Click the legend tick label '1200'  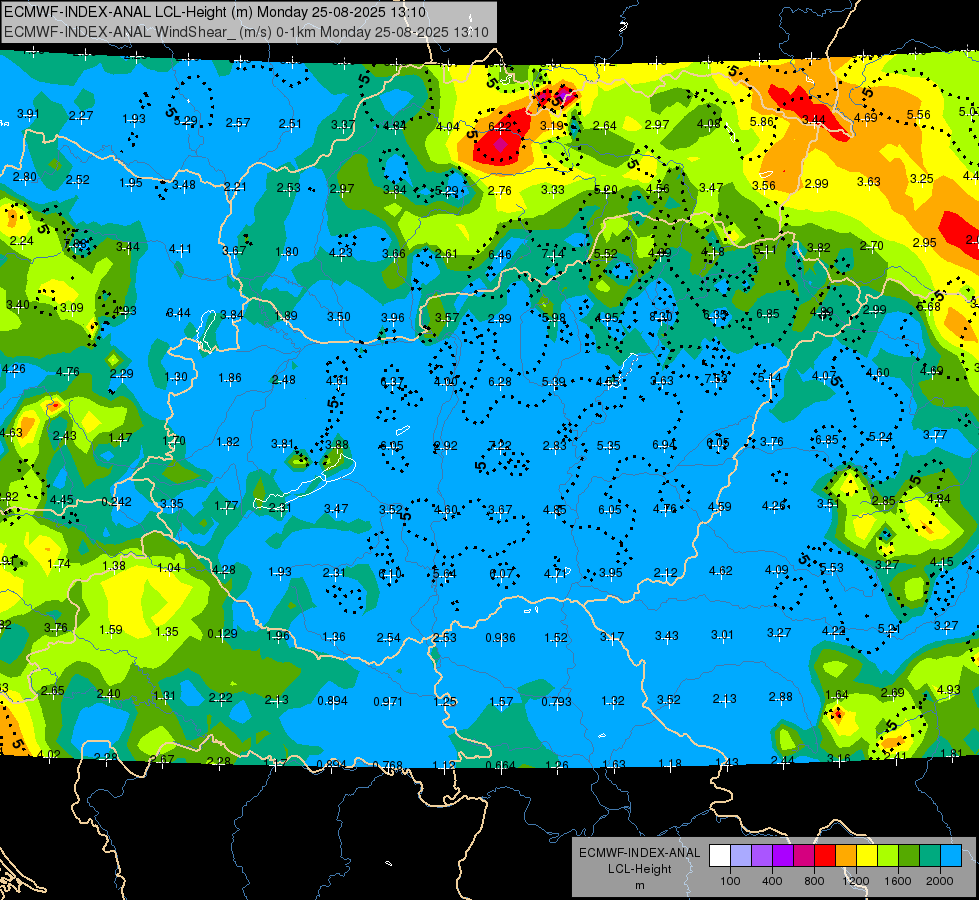[855, 881]
